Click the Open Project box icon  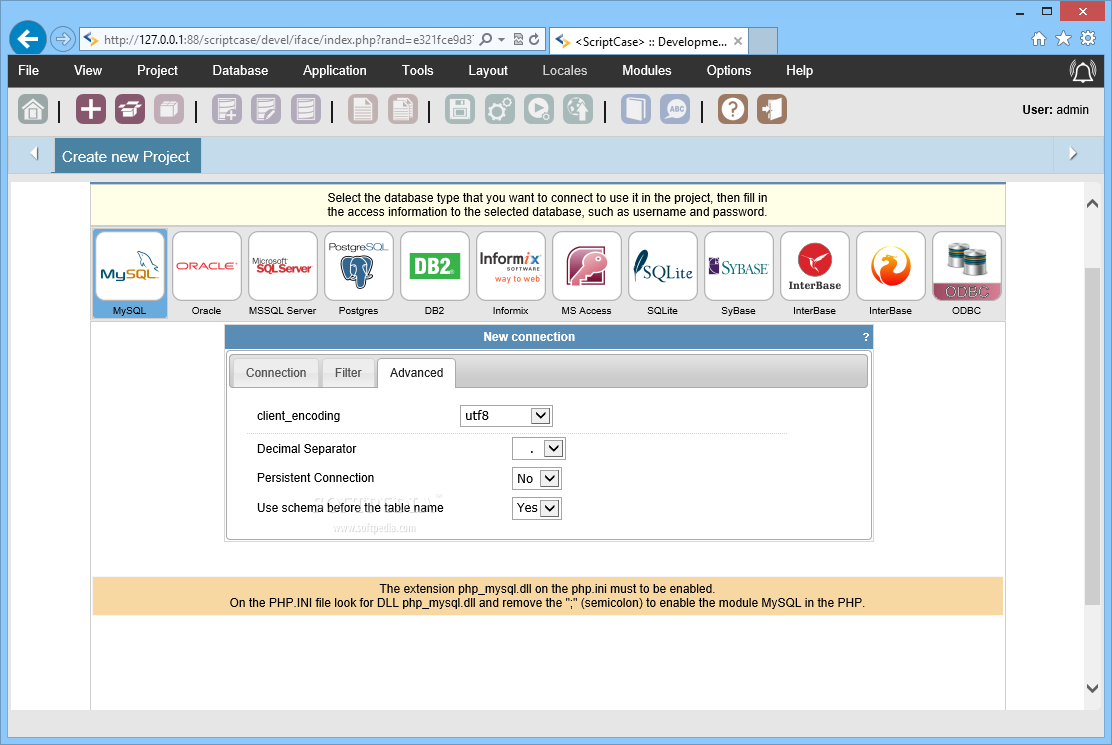[130, 110]
